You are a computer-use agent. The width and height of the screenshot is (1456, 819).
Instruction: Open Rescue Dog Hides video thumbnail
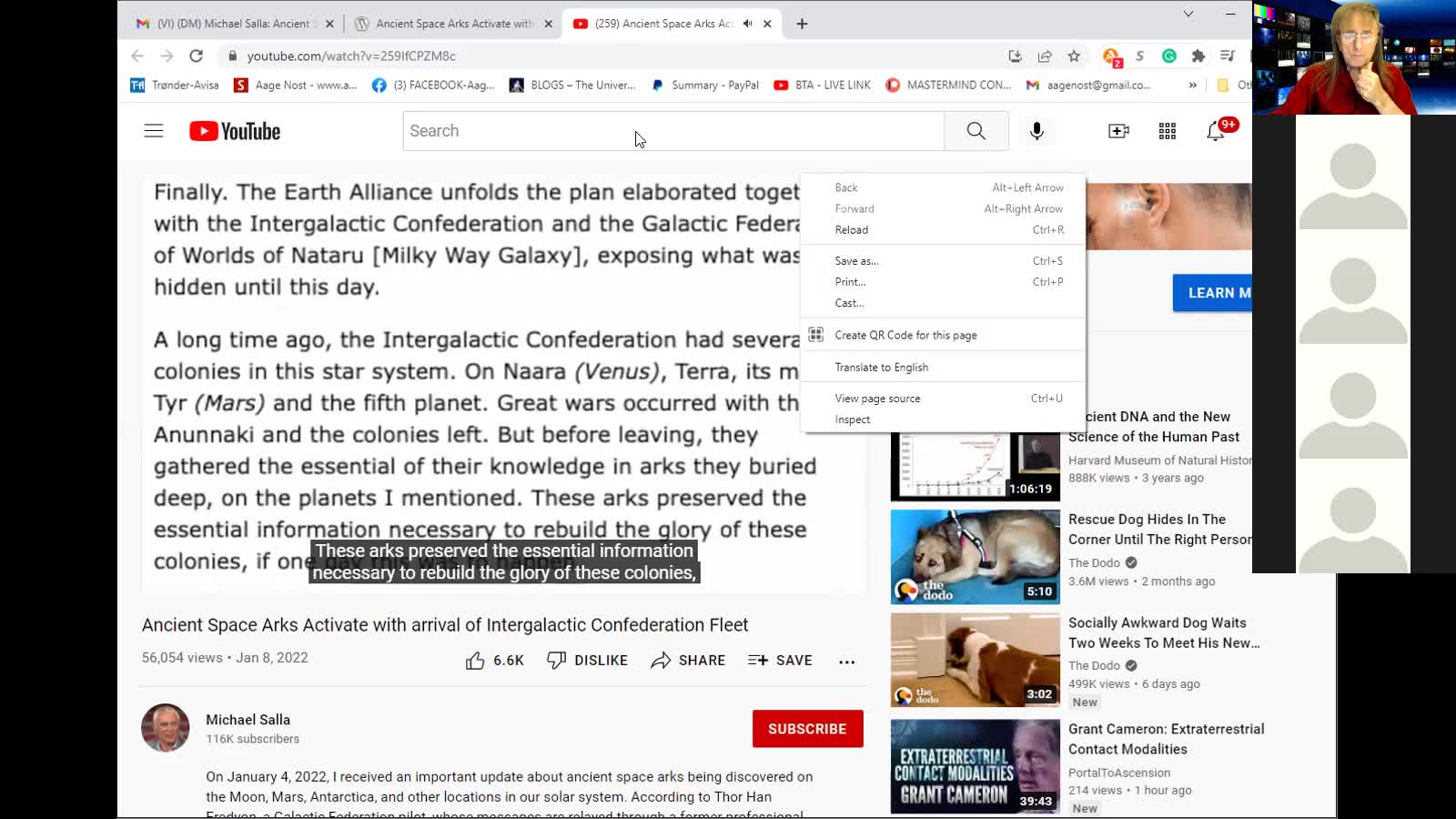975,557
